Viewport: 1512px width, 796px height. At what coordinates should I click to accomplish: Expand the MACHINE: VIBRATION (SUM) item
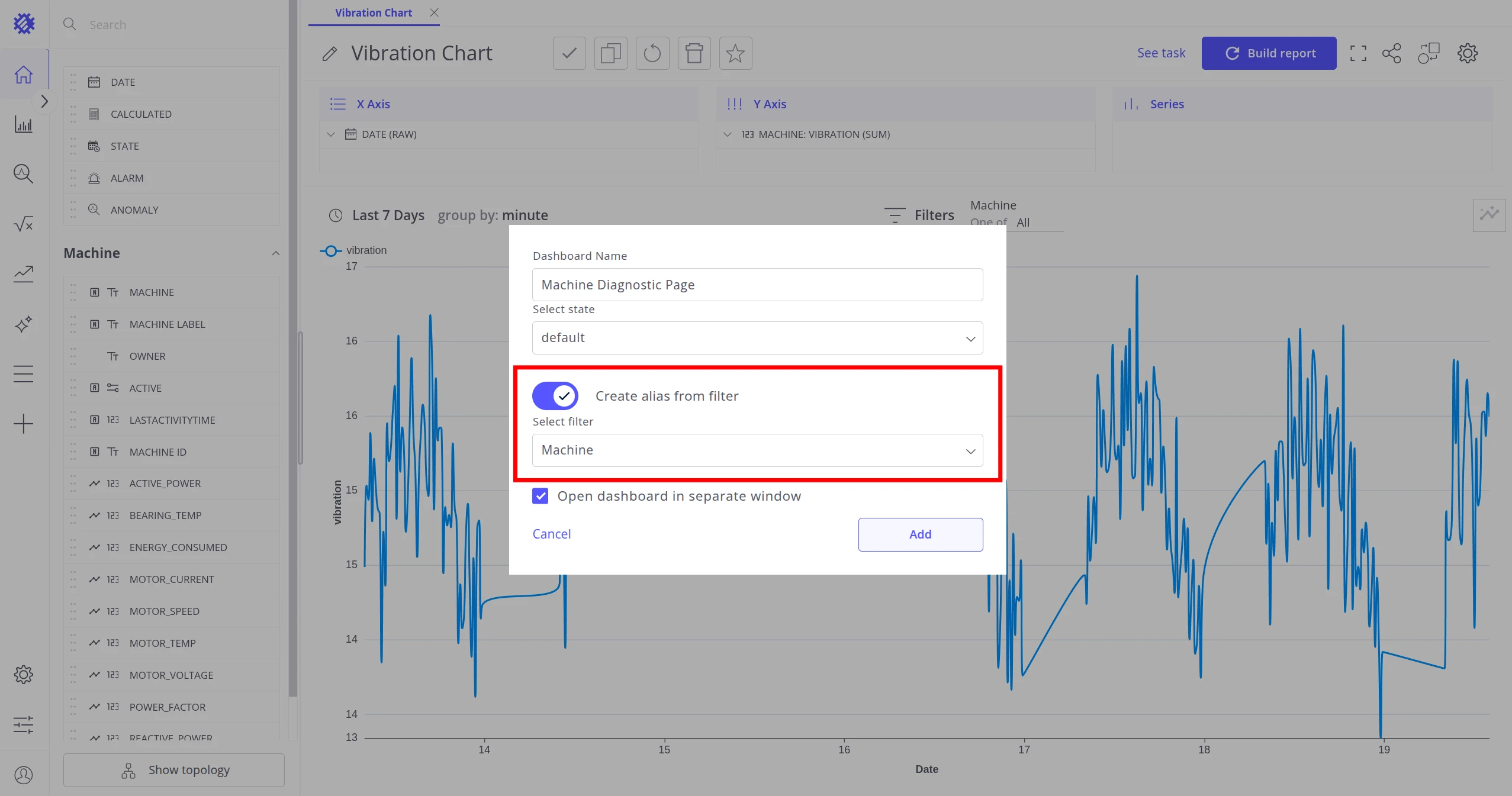728,134
